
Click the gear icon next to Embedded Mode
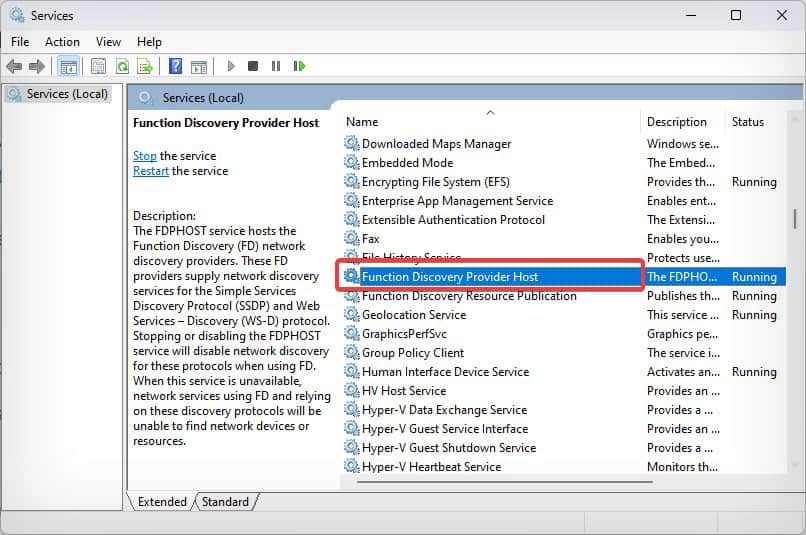pos(352,162)
